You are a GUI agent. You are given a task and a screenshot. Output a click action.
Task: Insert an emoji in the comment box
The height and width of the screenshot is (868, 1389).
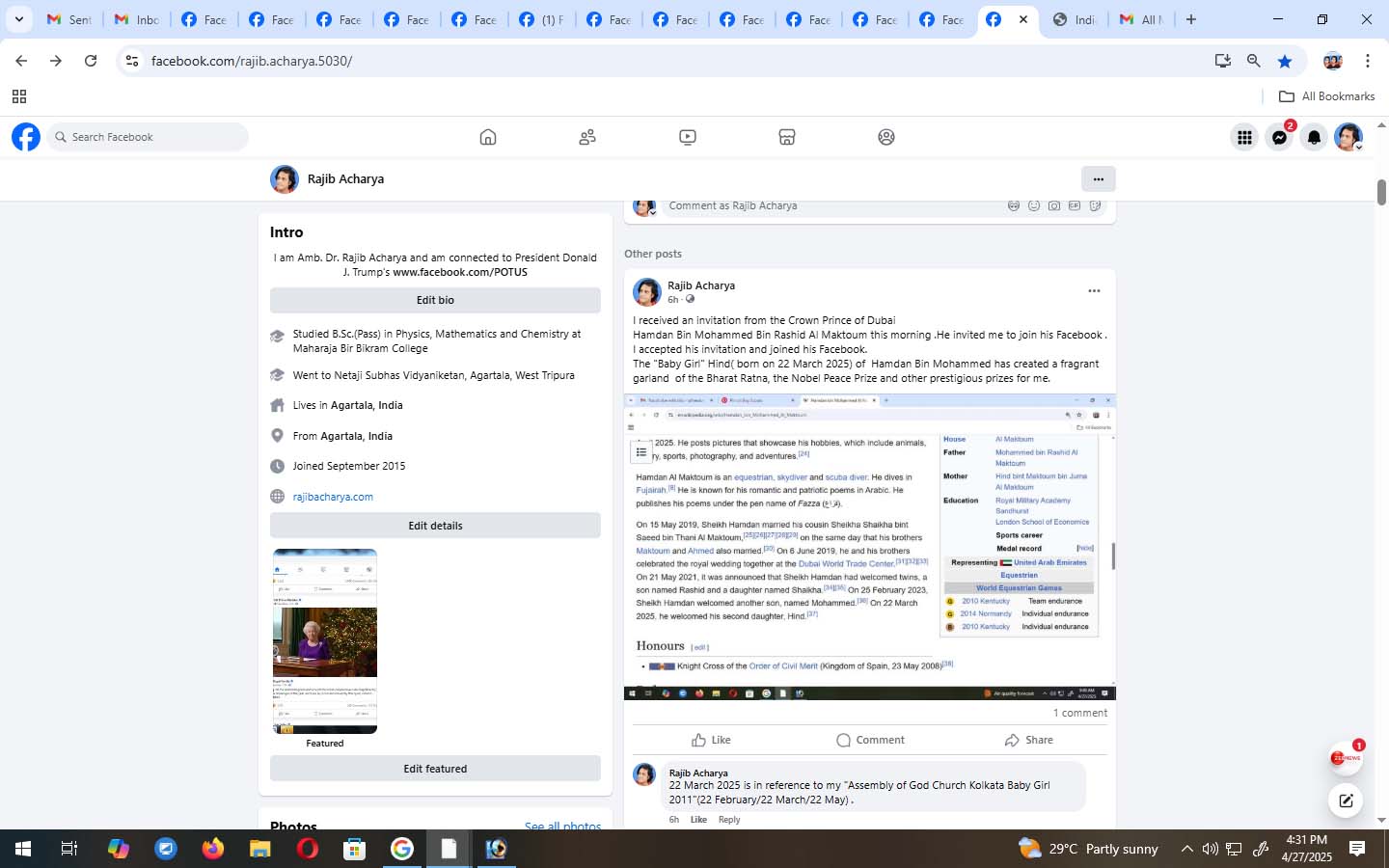[1034, 205]
